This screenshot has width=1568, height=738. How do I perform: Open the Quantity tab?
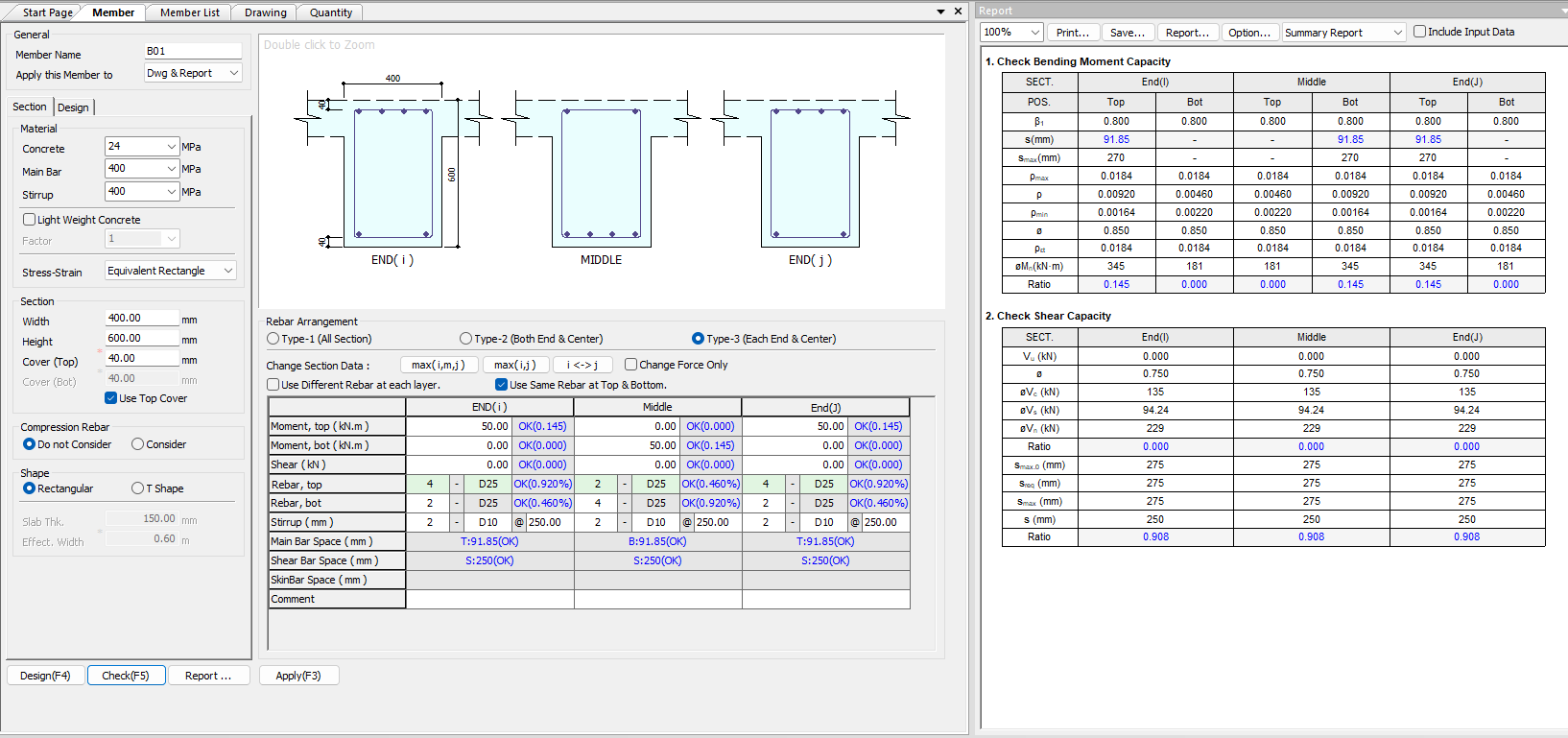330,12
